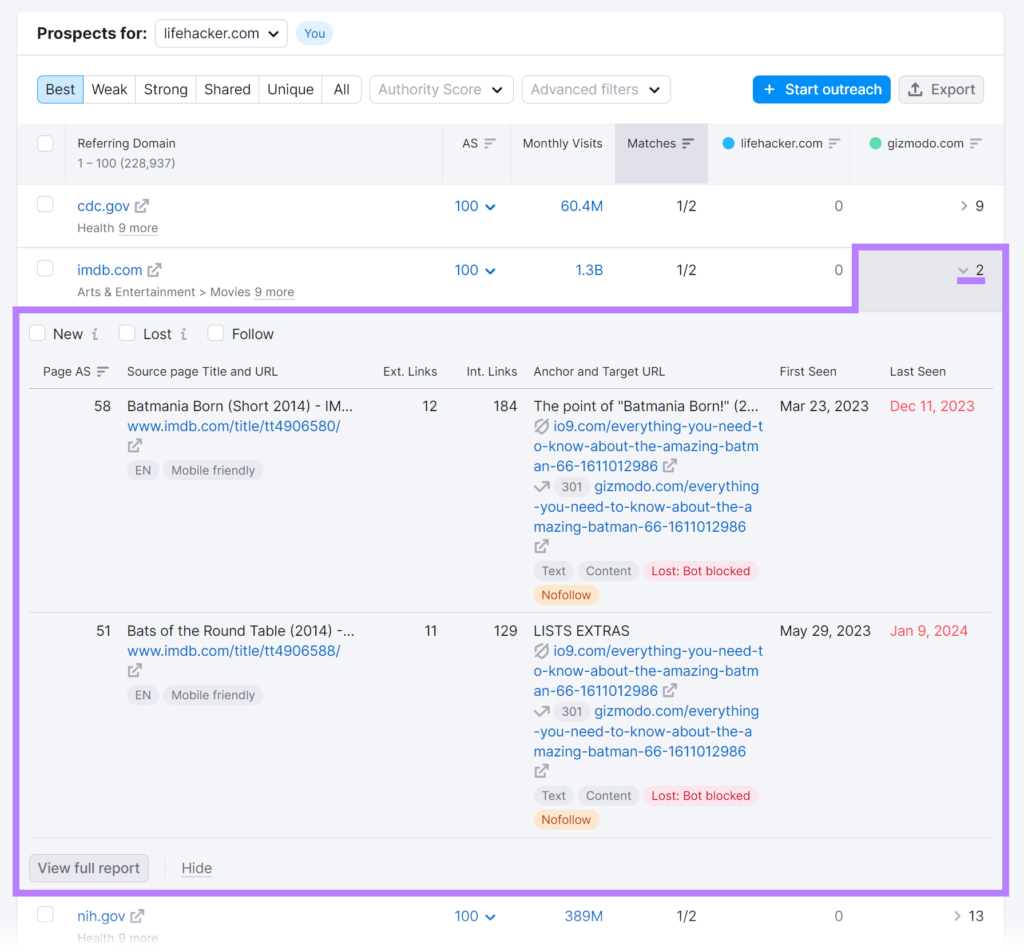Select the Shared tab

click(227, 89)
